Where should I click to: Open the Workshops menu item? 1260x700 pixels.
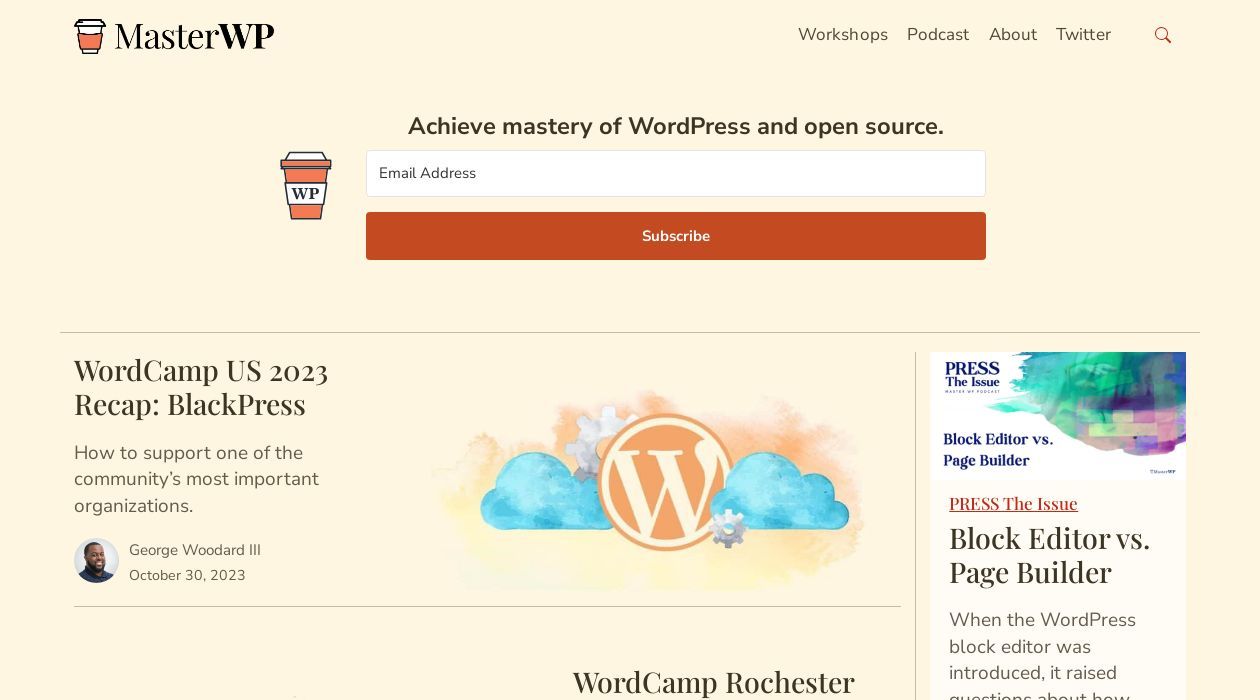coord(843,34)
